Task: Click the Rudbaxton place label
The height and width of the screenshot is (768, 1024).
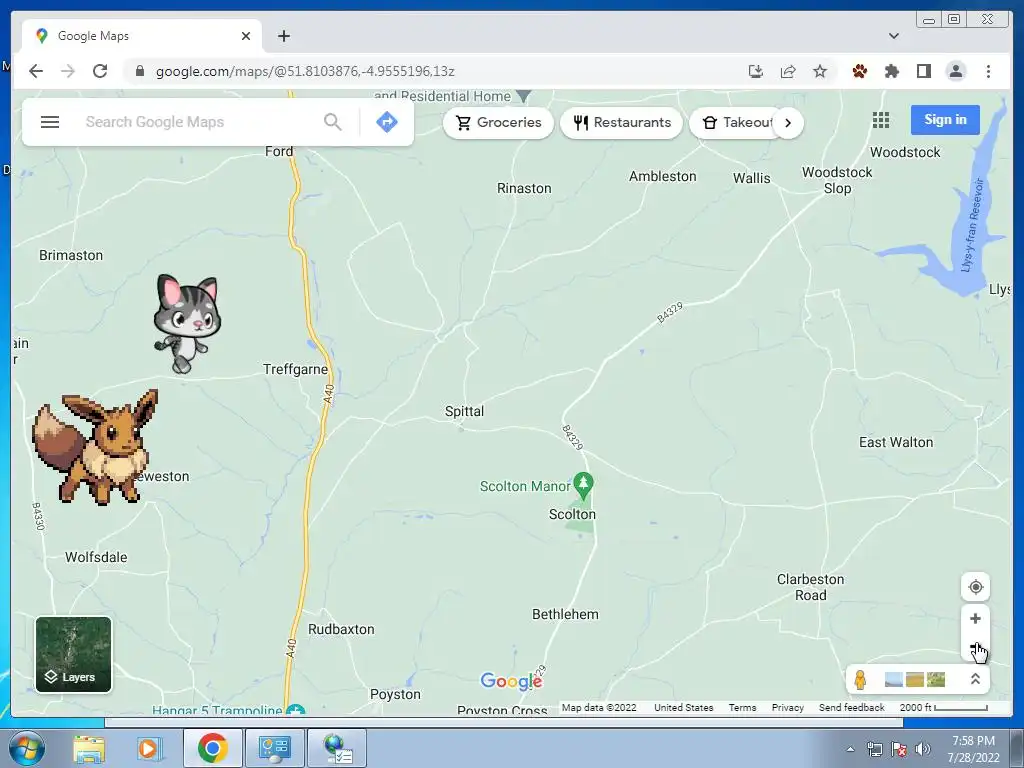Action: (x=341, y=630)
